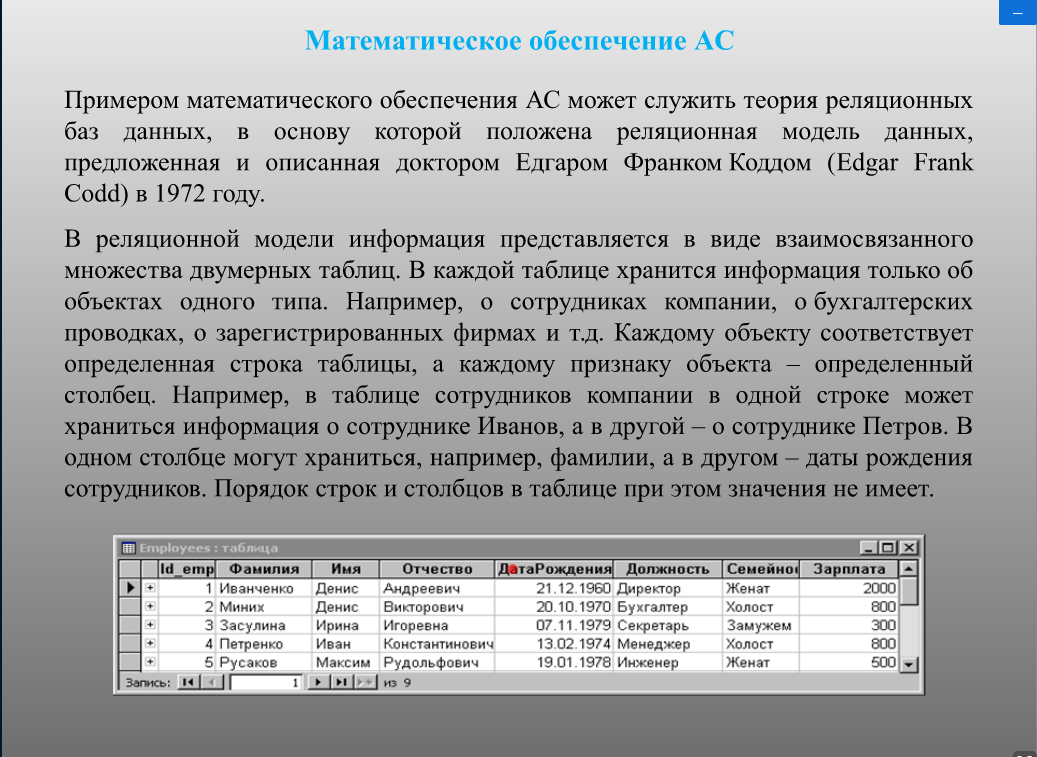Click the blue minimize button at the top right corner

[x=1018, y=13]
